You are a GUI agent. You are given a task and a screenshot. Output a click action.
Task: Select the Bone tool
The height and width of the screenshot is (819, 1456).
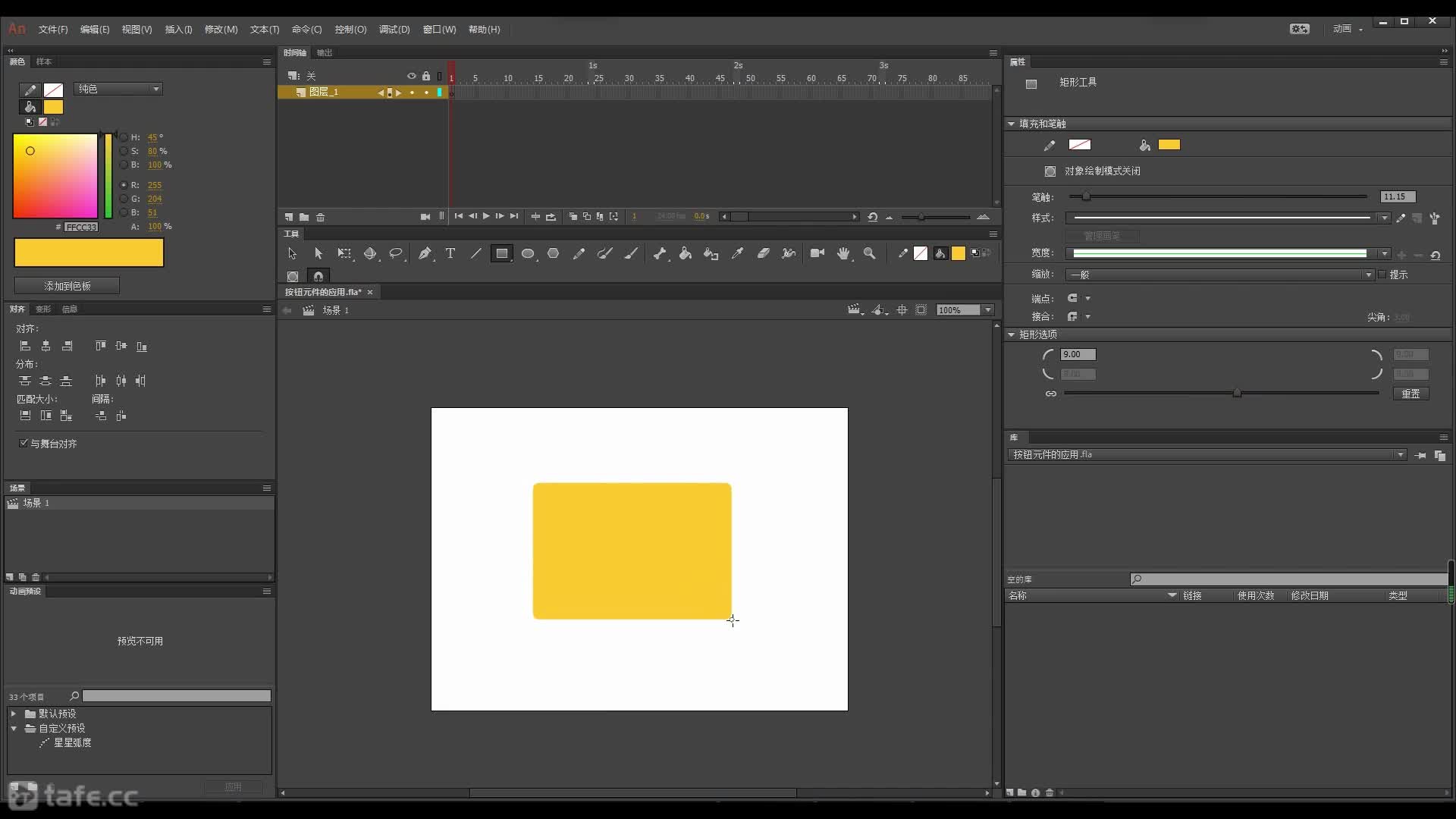pyautogui.click(x=660, y=253)
